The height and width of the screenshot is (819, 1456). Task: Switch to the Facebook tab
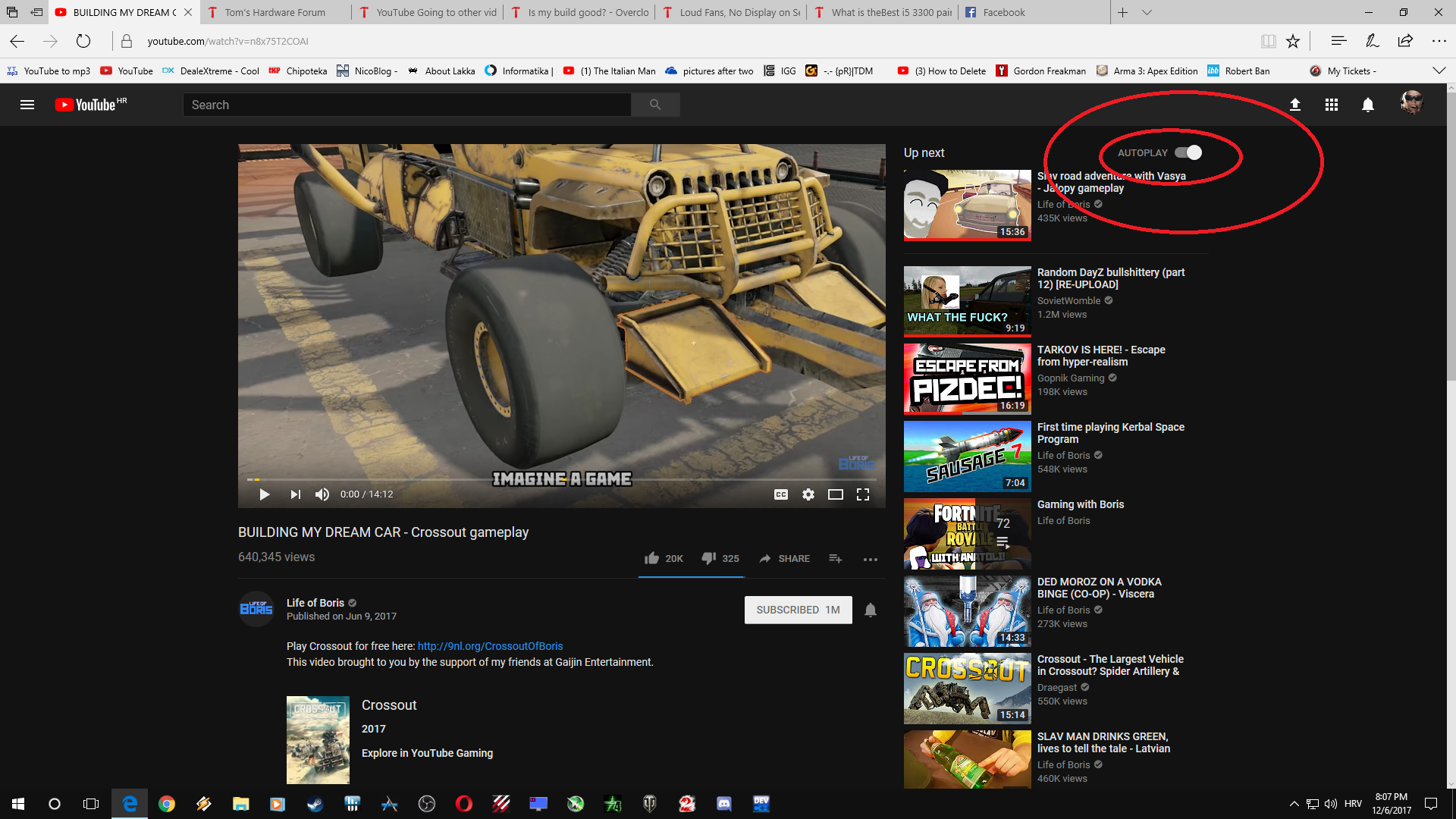point(1035,12)
